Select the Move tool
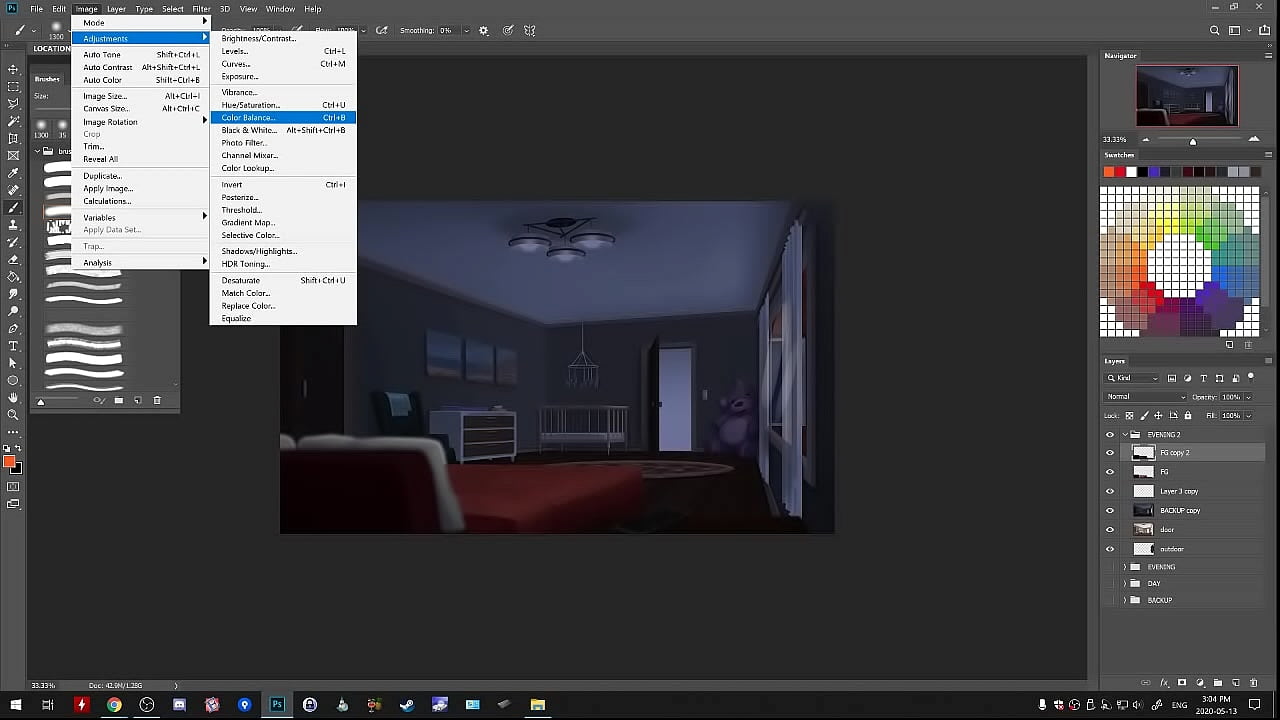 point(13,69)
